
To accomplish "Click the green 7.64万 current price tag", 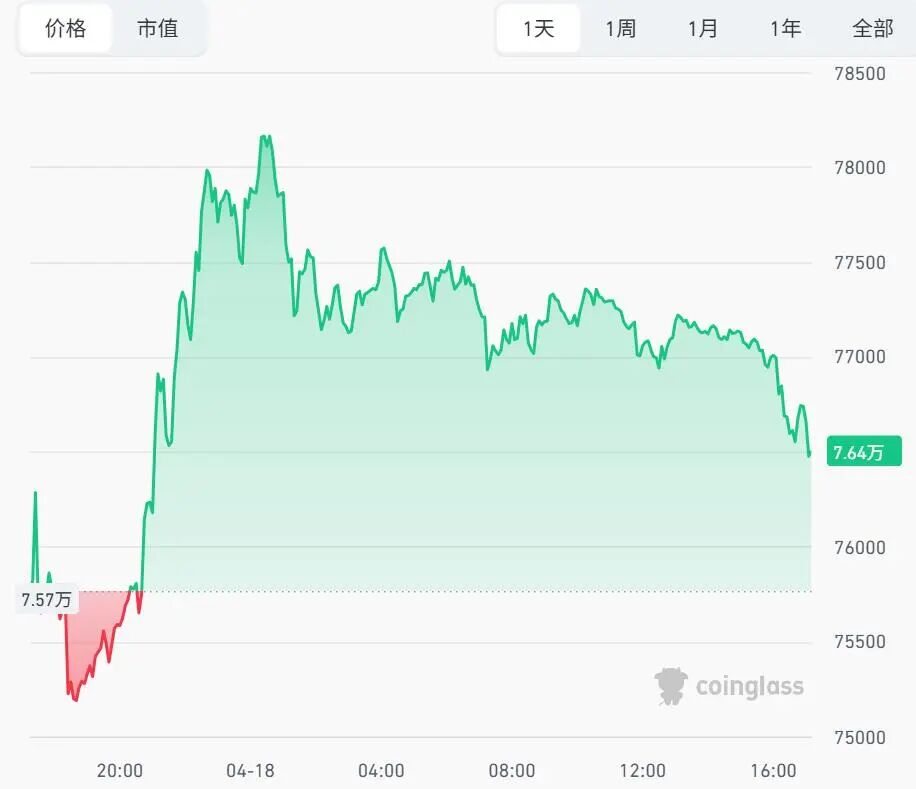I will coord(859,453).
